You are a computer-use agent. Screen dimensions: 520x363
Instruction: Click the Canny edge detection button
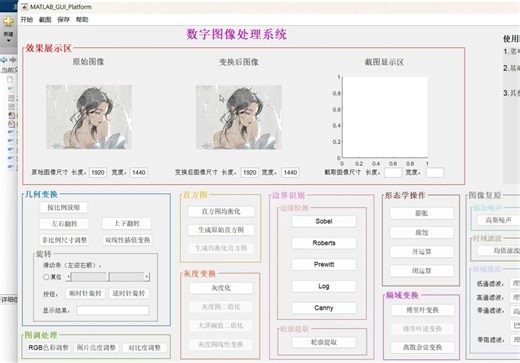coord(324,308)
